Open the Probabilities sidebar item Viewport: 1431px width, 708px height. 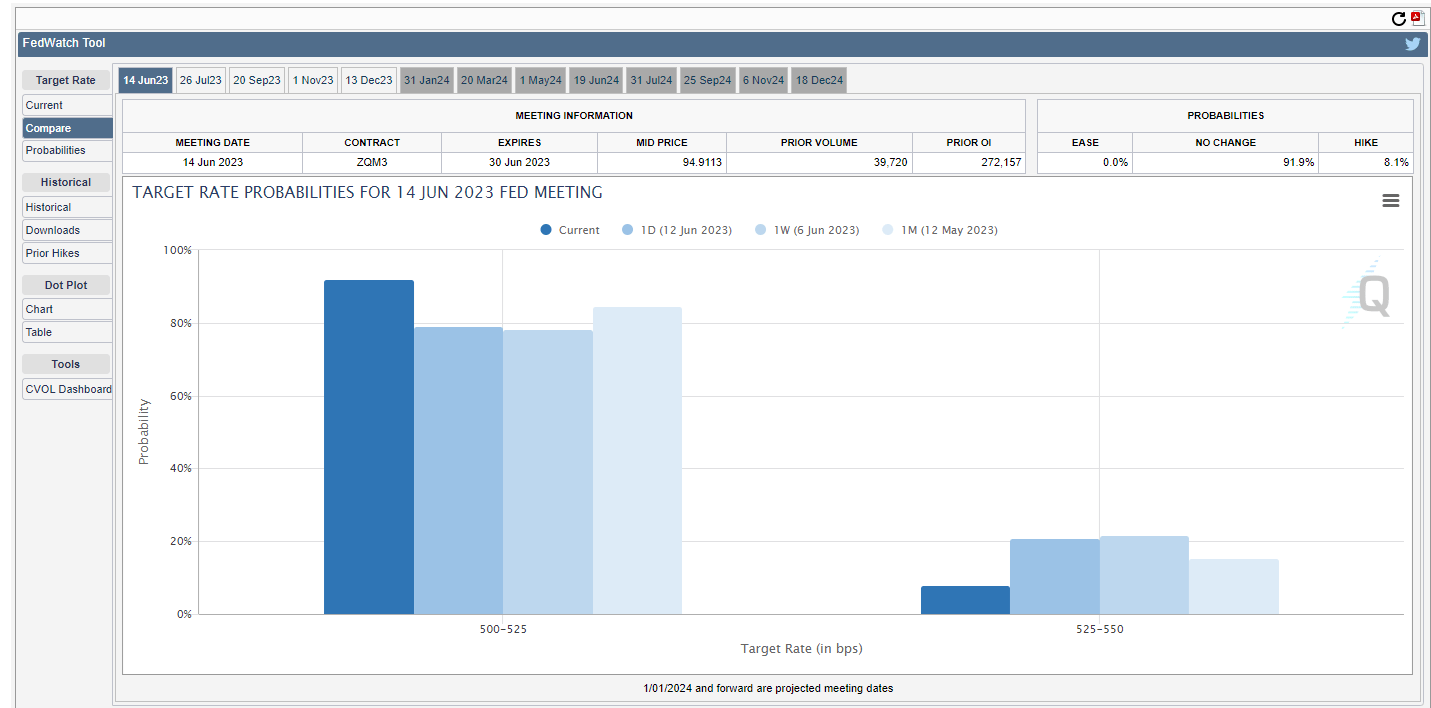[67, 150]
